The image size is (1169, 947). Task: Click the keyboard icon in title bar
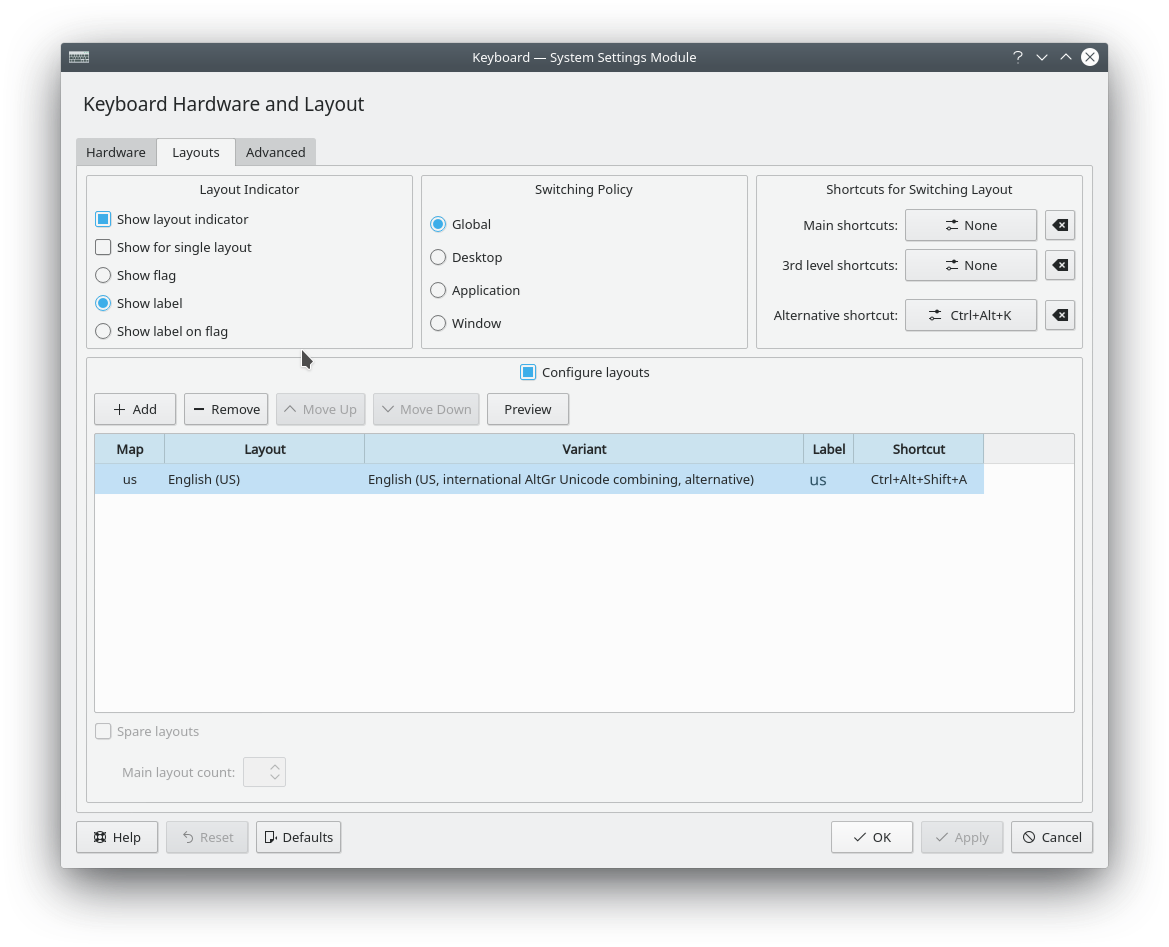[79, 57]
